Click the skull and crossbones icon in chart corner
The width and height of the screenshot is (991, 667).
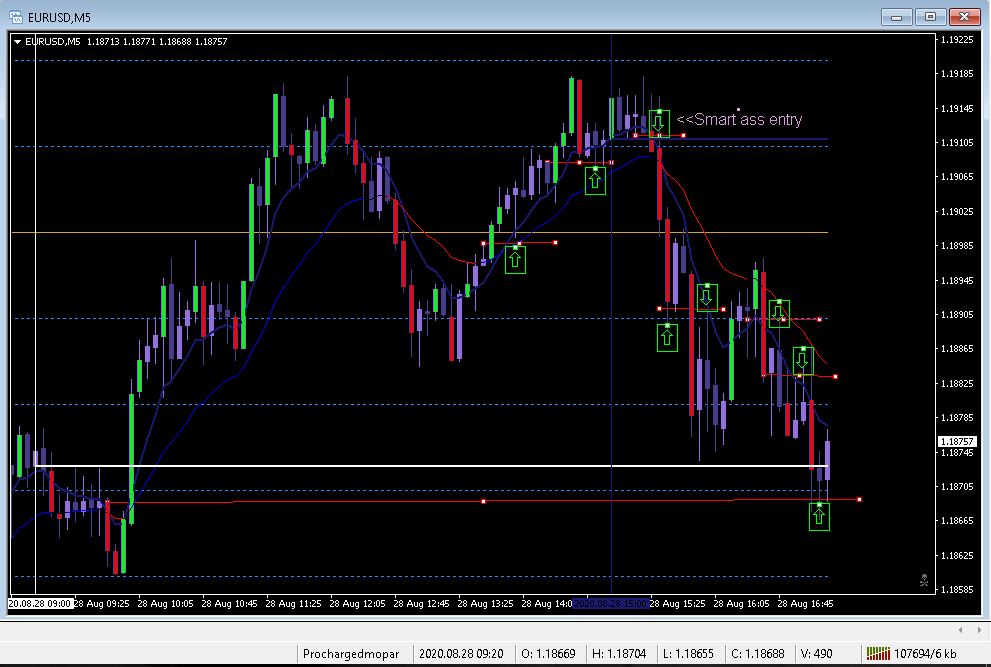[923, 580]
